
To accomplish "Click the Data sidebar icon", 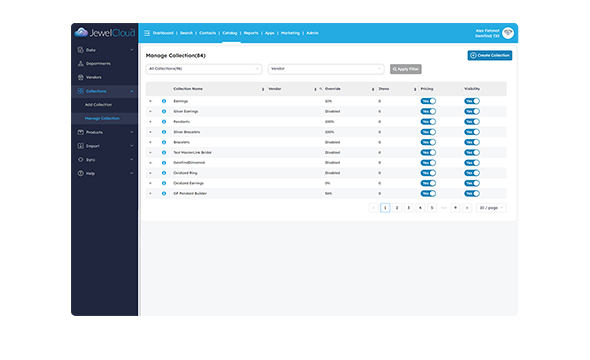I will point(81,50).
